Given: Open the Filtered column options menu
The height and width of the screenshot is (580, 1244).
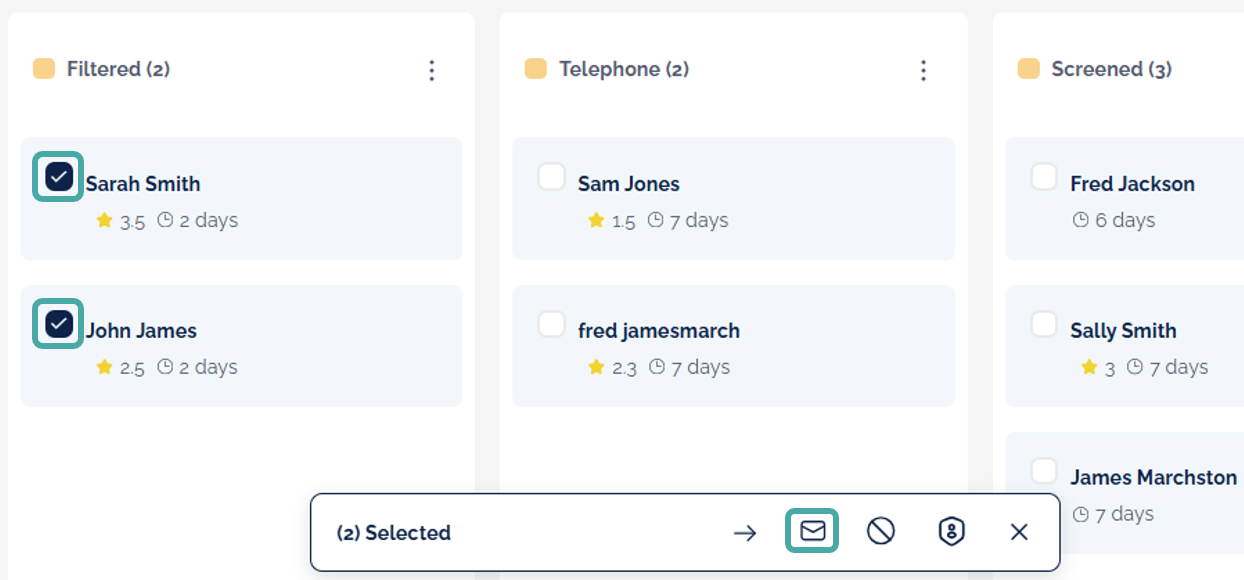Looking at the screenshot, I should tap(432, 70).
